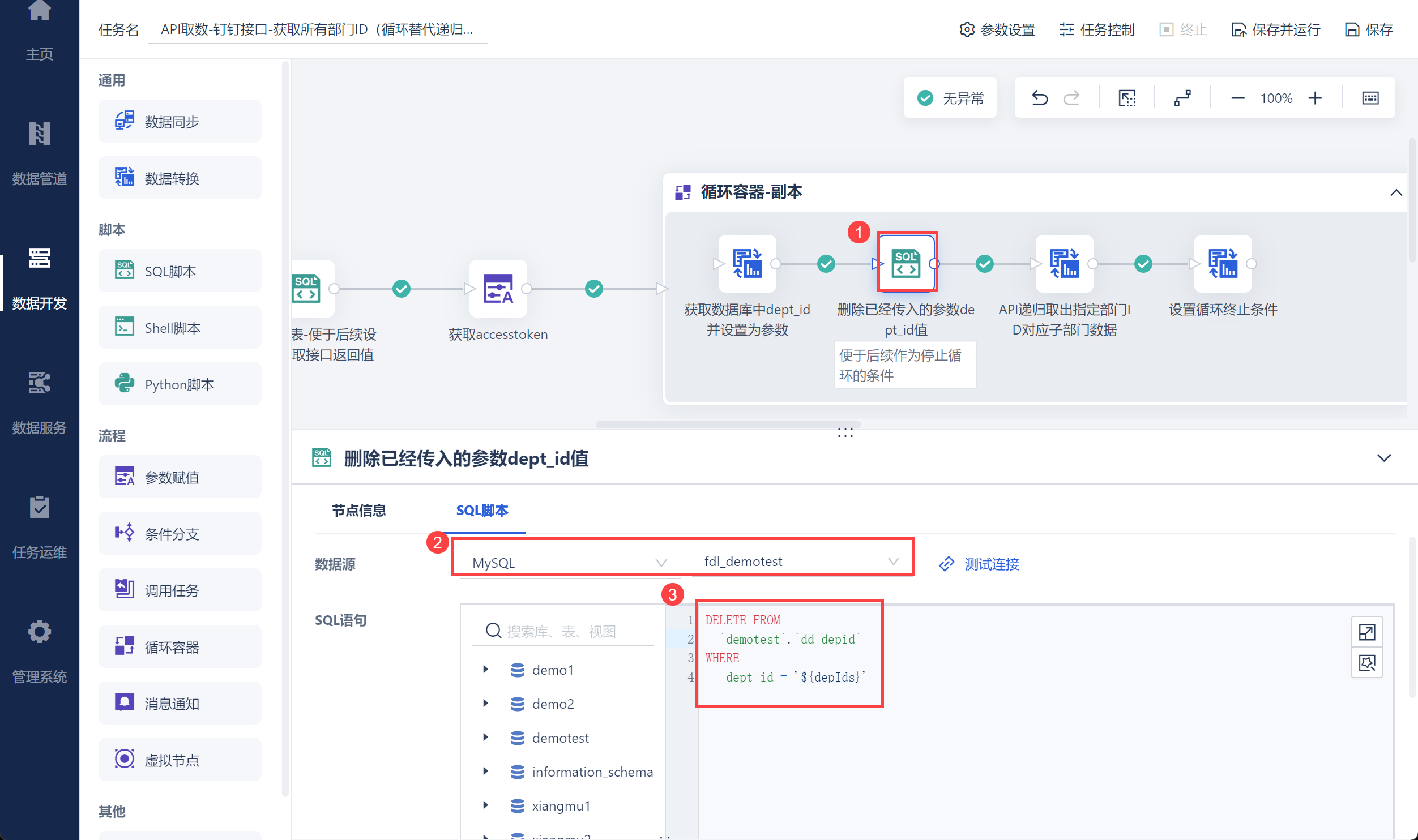The height and width of the screenshot is (840, 1418).
Task: Collapse the node settings panel chevron
Action: pos(1383,457)
